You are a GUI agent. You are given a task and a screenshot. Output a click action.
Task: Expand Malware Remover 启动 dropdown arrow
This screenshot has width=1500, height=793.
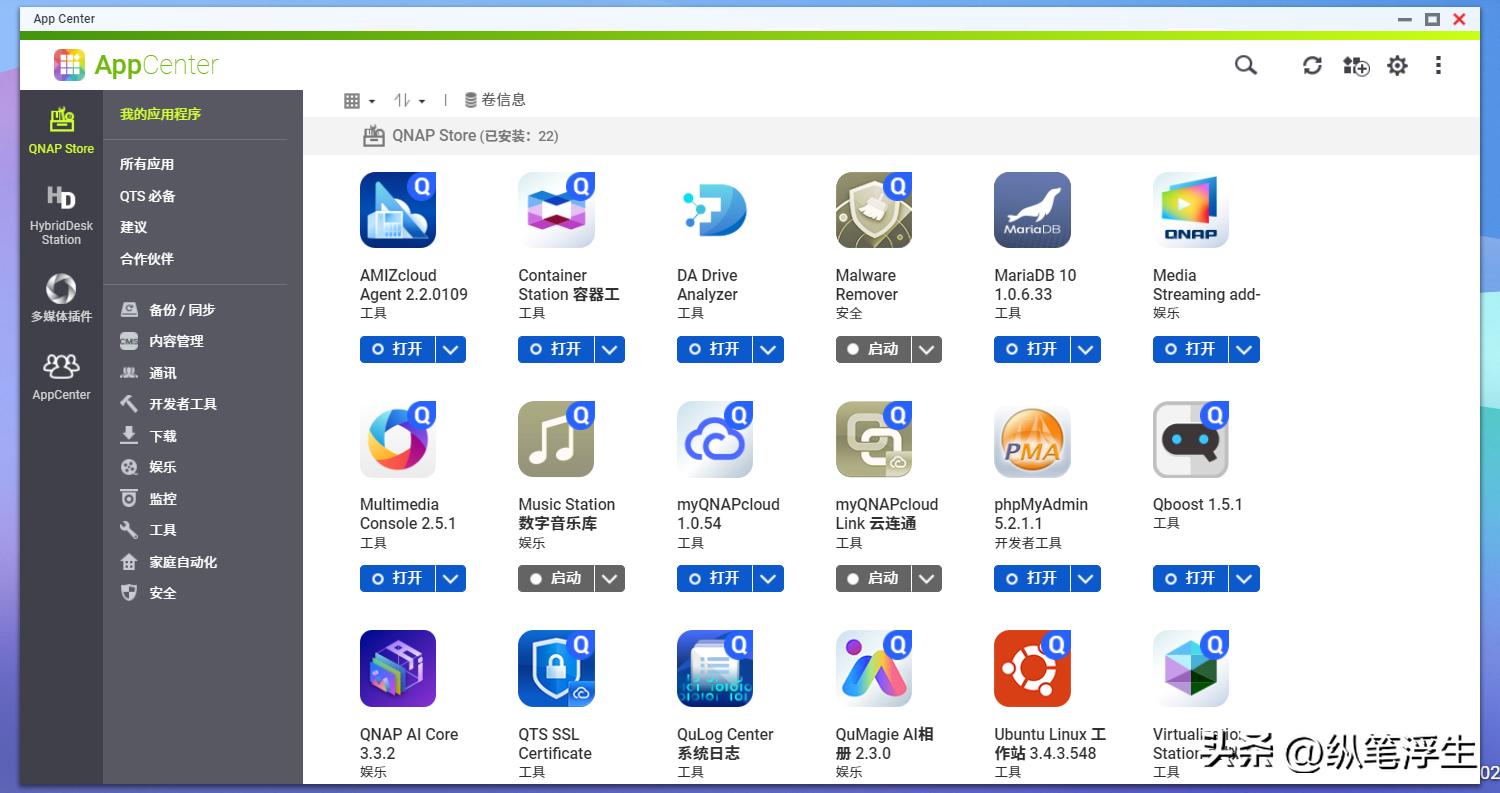point(927,349)
